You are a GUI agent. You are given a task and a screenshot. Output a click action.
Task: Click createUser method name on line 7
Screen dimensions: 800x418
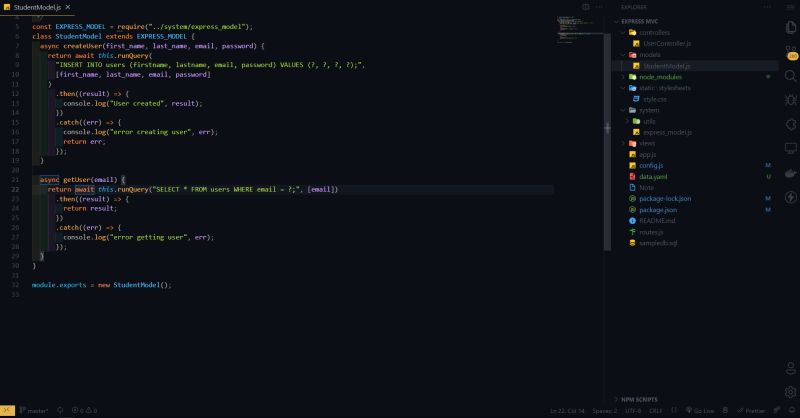point(83,46)
